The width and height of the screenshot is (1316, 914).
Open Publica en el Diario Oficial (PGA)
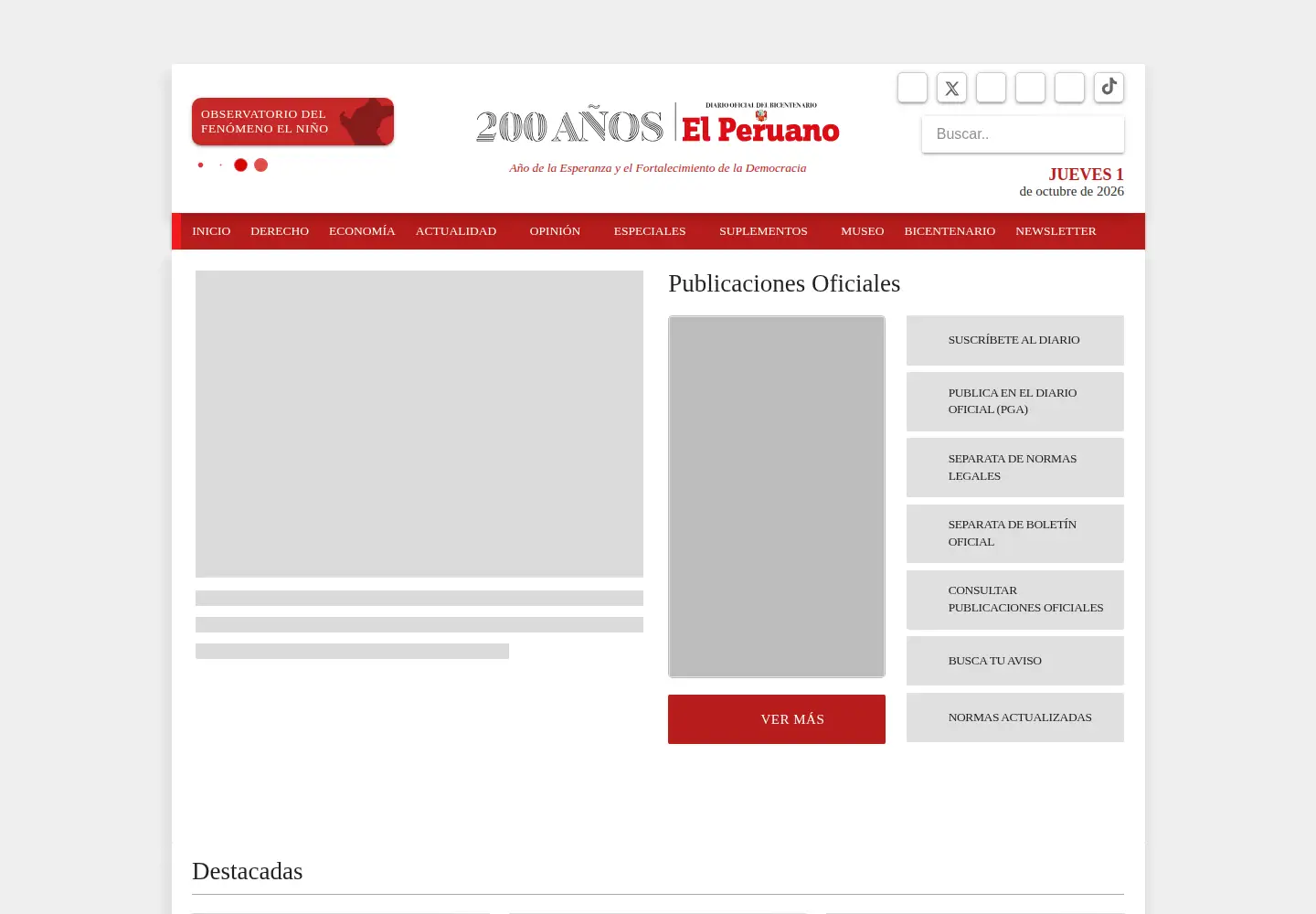[1015, 401]
